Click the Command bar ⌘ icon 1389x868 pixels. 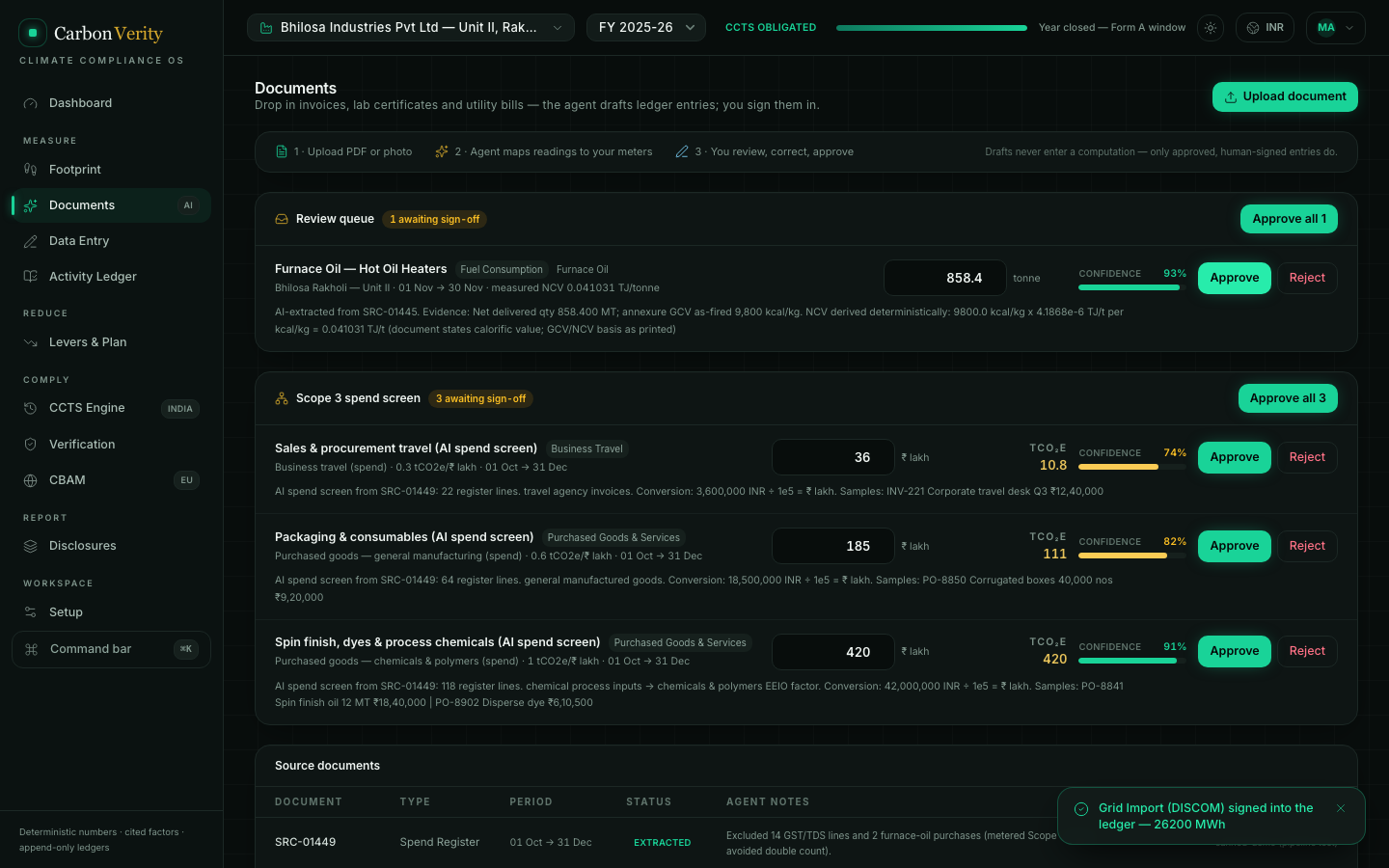click(31, 649)
